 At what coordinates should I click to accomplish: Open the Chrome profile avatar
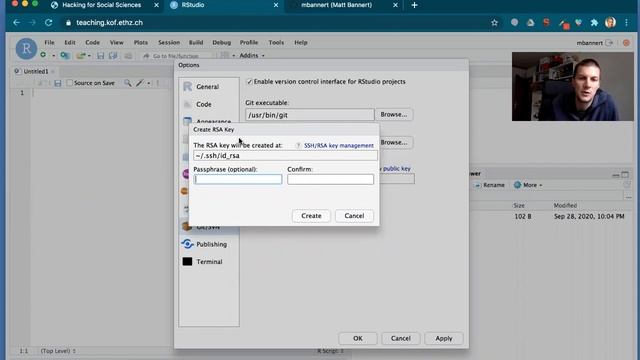coord(610,22)
